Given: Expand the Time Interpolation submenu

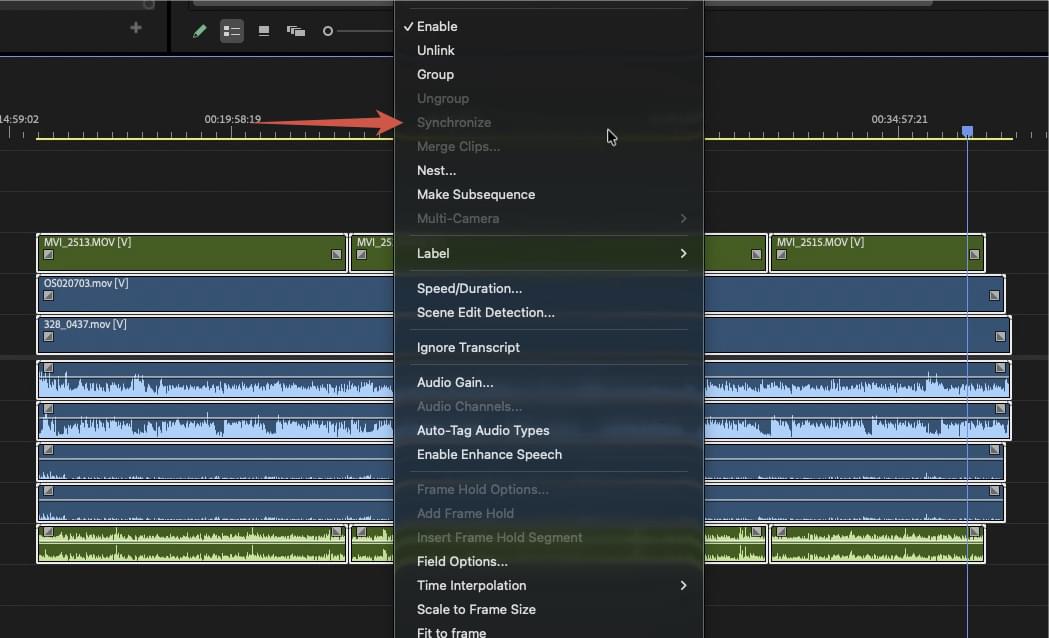Looking at the screenshot, I should coord(549,586).
